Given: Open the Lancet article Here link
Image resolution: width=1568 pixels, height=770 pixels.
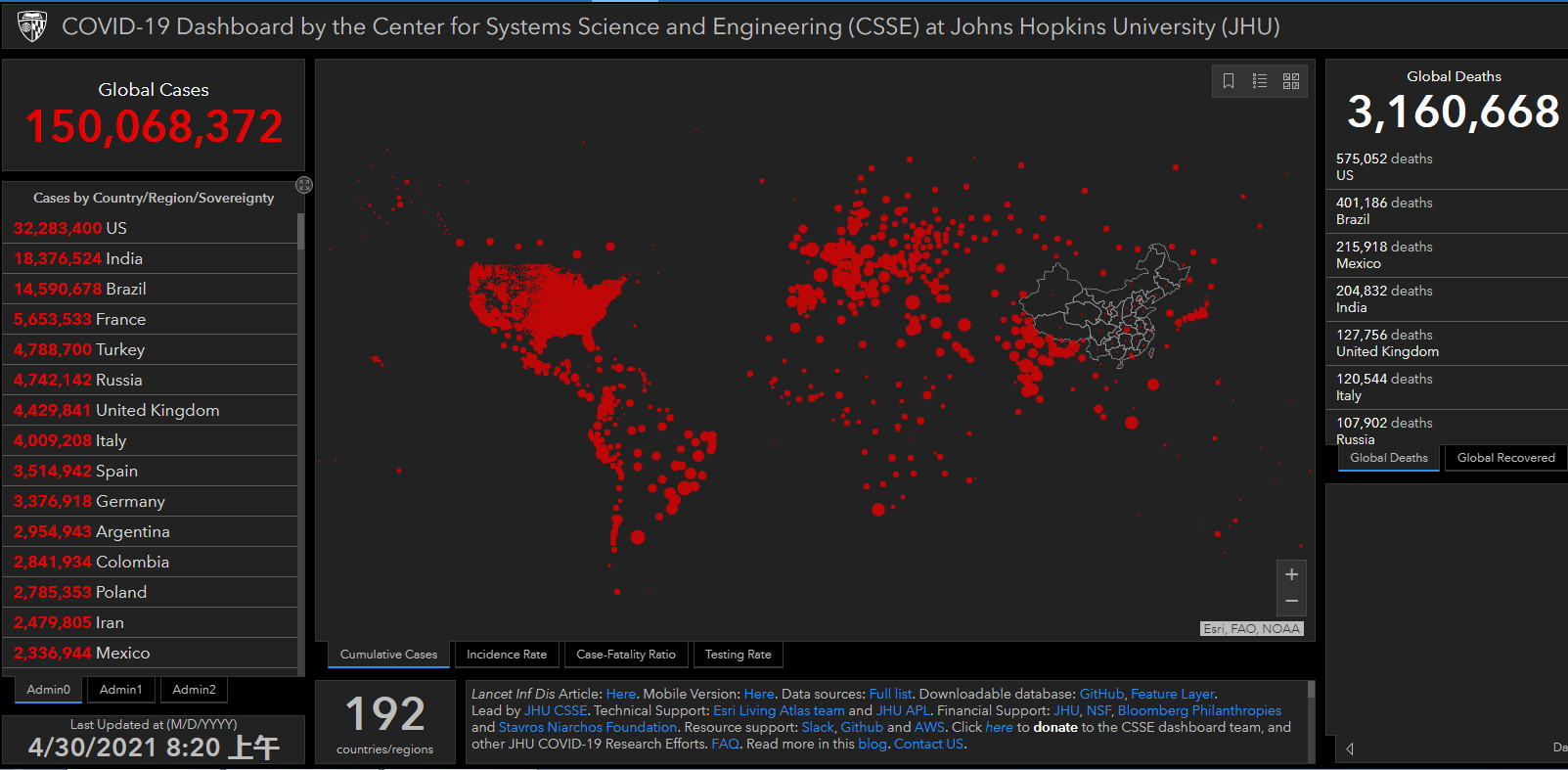Looking at the screenshot, I should 621,694.
